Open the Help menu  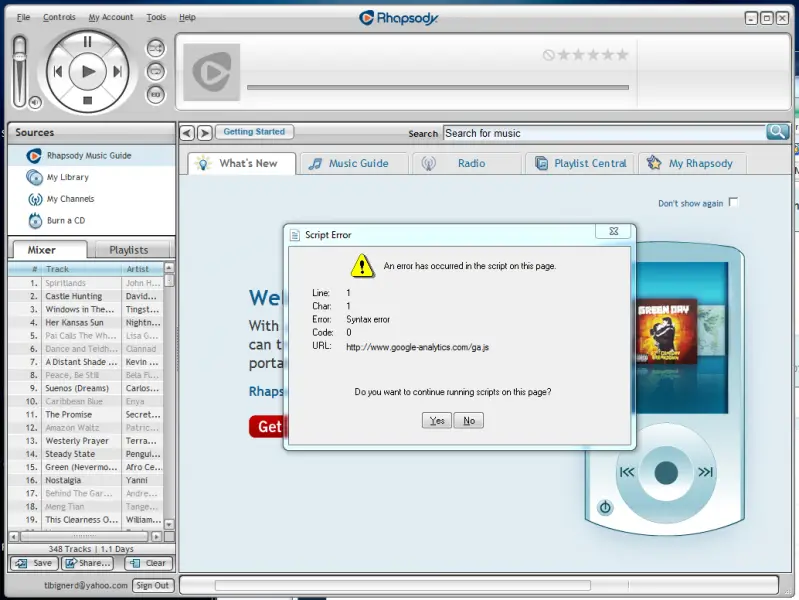coord(187,17)
